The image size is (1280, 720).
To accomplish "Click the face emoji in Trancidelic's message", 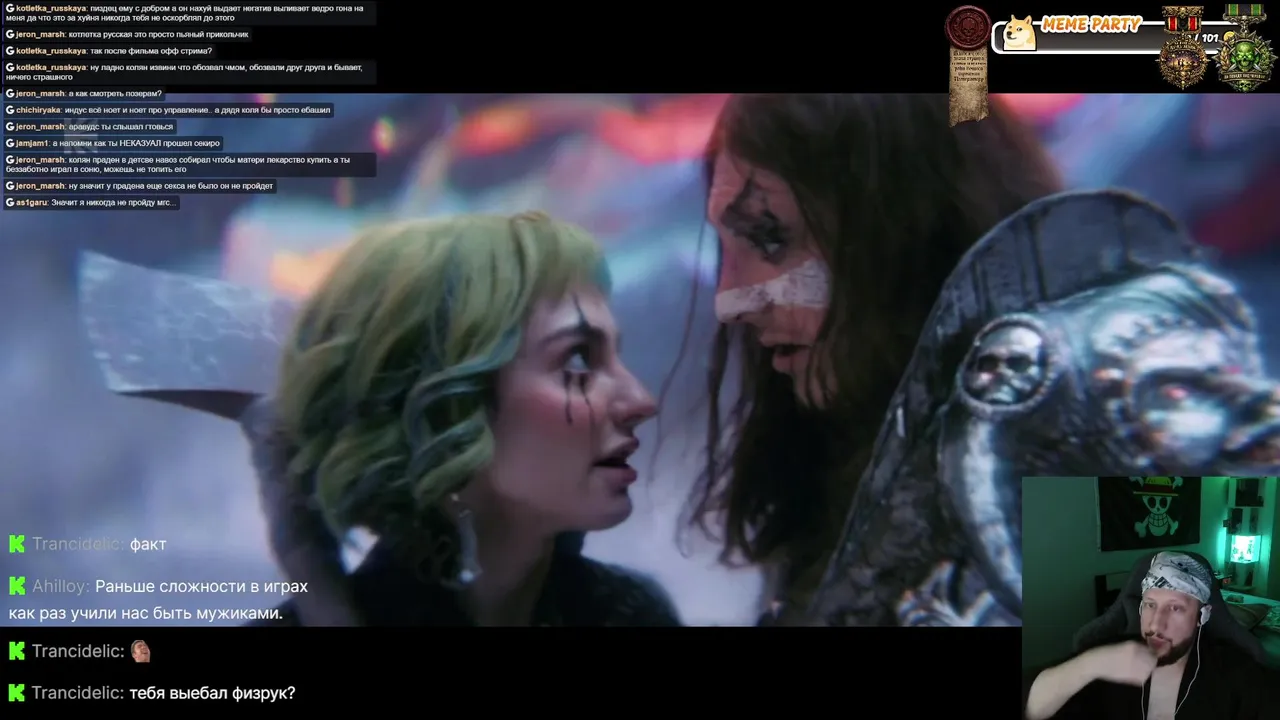I will [141, 651].
